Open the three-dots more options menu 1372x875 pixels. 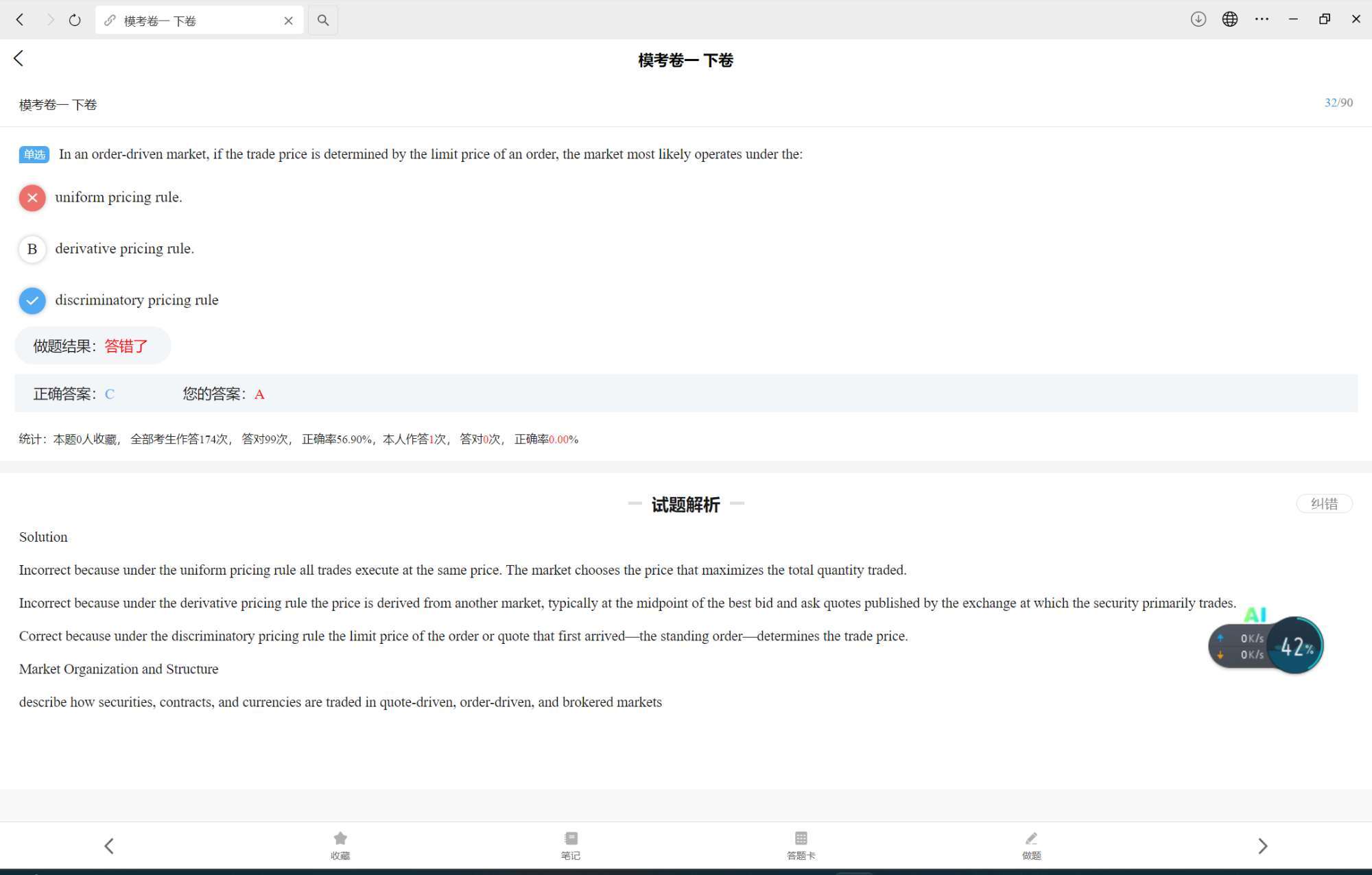(x=1262, y=19)
